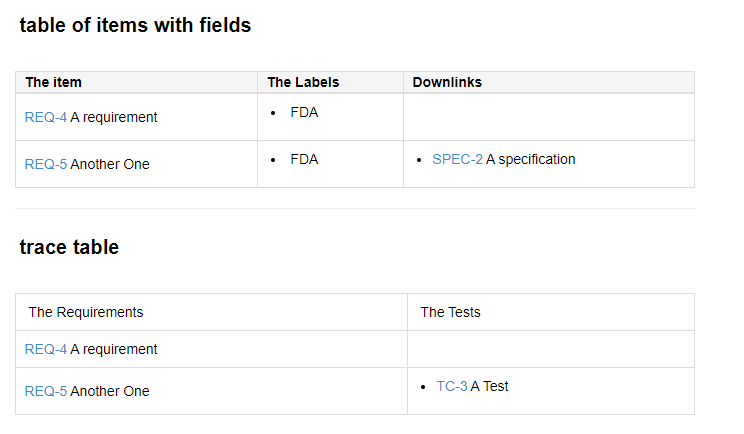Viewport: 744px width, 434px height.
Task: Click "A requirement" text in the fields table
Action: 114,117
